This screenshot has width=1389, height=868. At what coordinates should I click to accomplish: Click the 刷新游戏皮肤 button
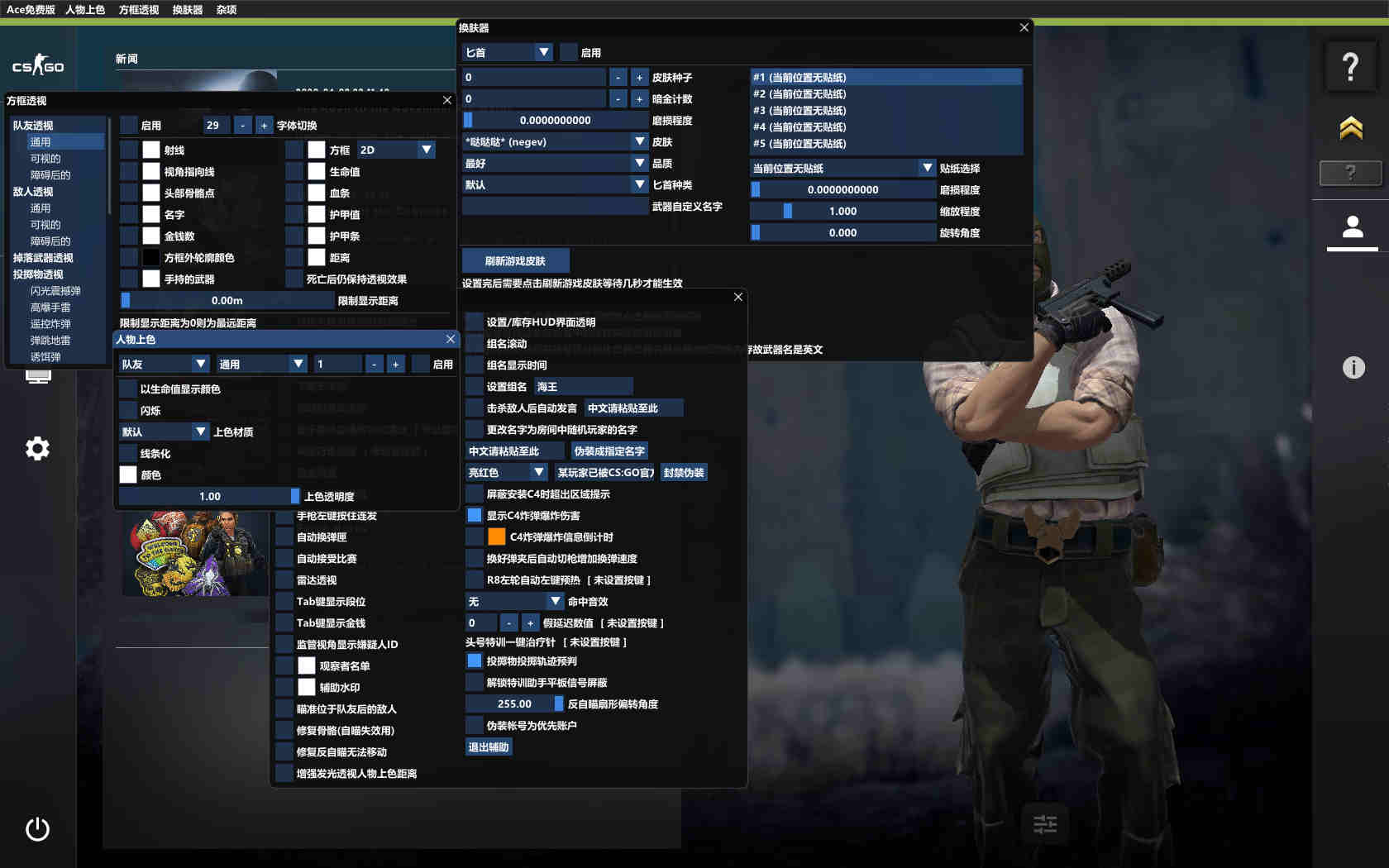[x=517, y=260]
